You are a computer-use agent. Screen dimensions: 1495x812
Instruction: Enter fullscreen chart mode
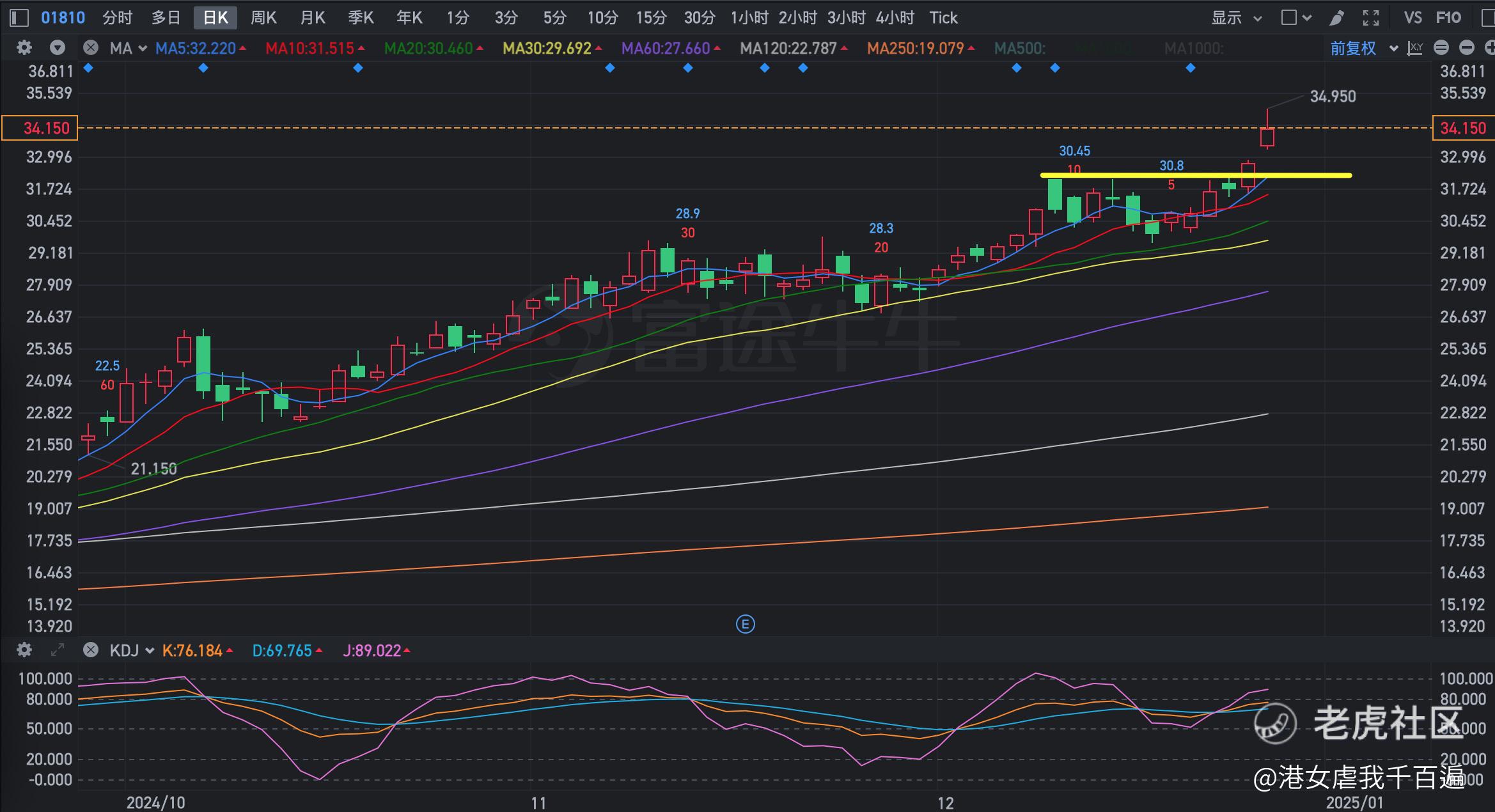click(1371, 18)
